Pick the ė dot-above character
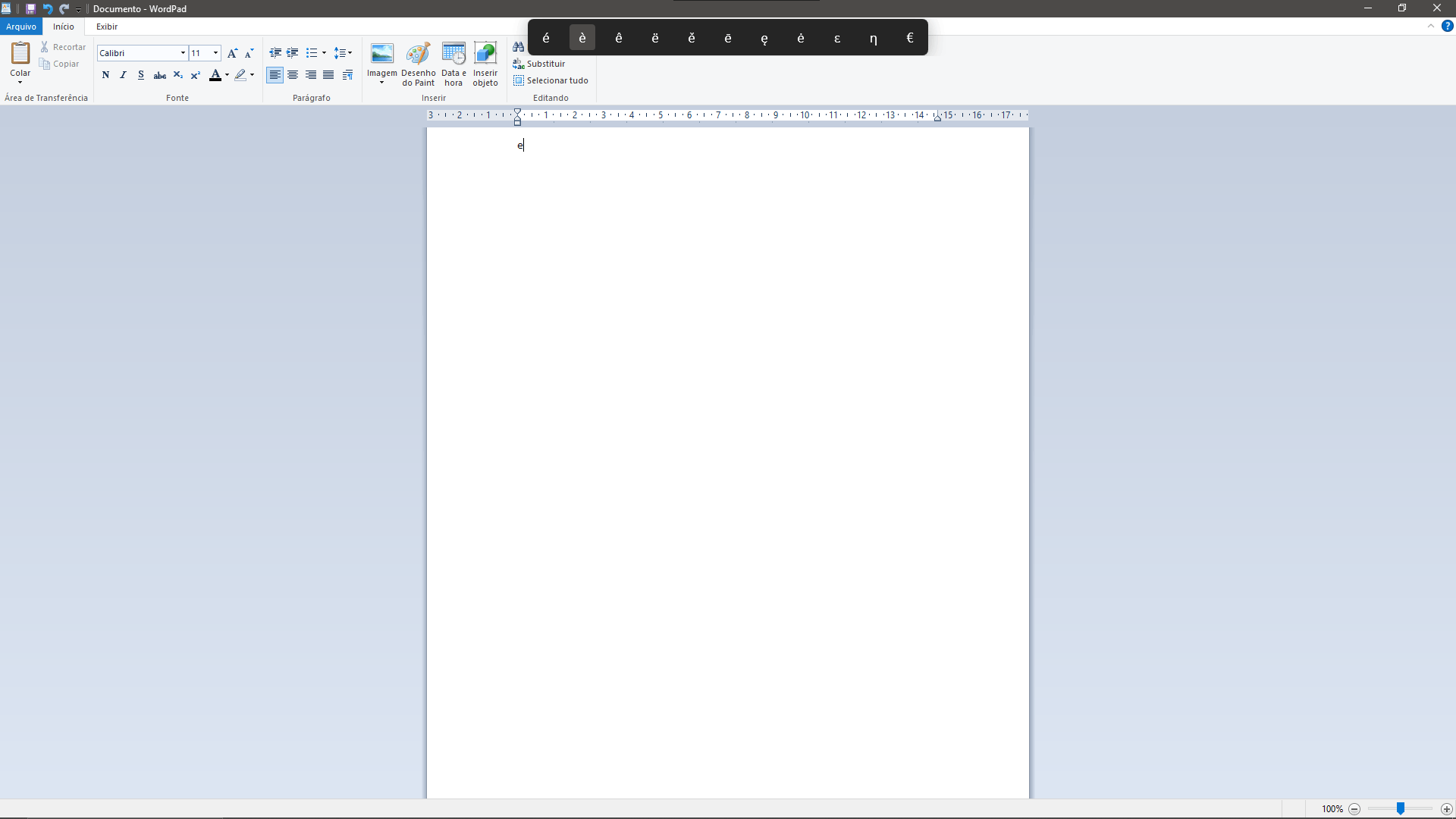 click(x=801, y=38)
